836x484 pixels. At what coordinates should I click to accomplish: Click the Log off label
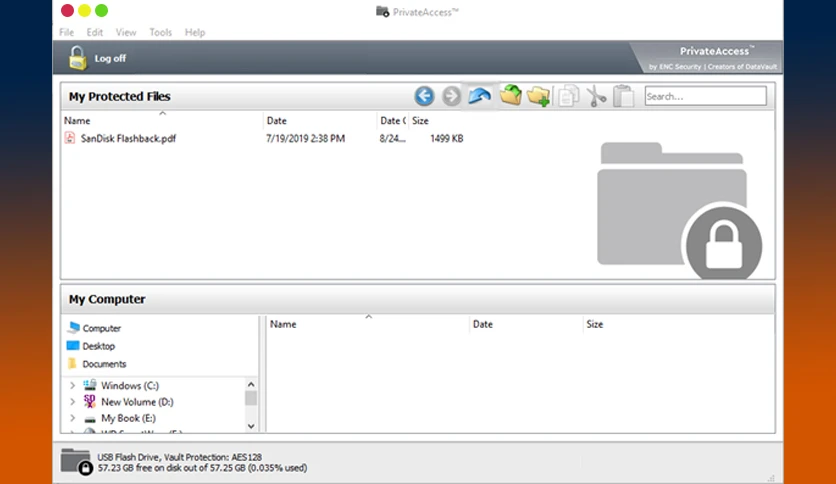[110, 58]
